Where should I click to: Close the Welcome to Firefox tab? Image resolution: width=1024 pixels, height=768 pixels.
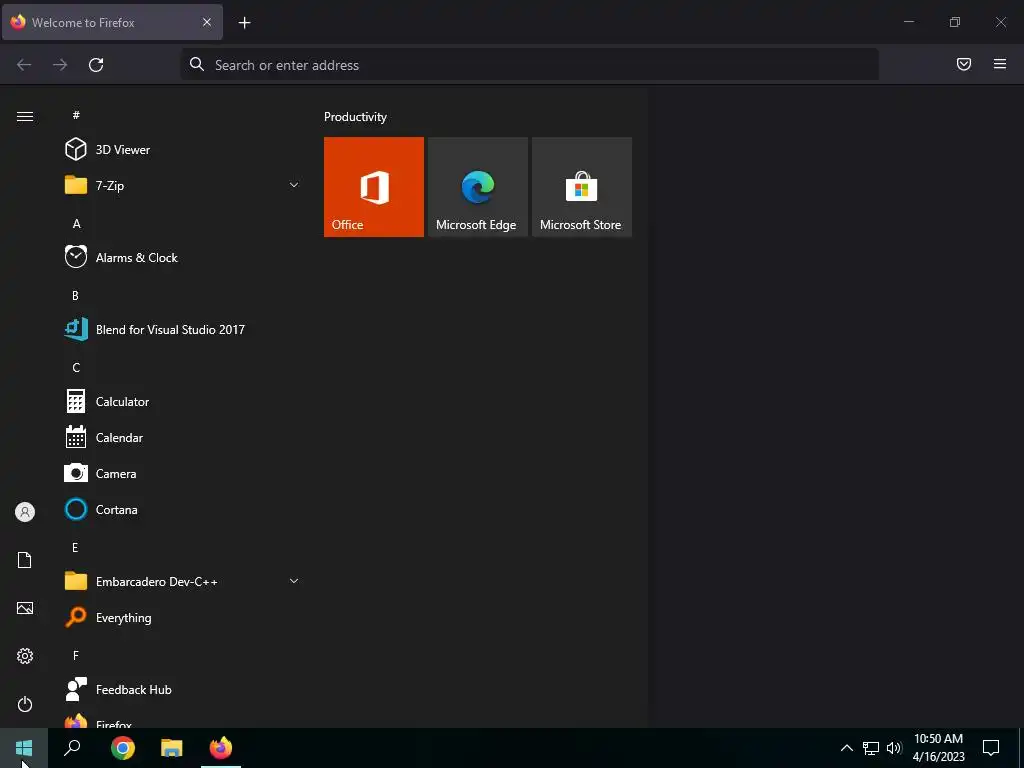(207, 22)
